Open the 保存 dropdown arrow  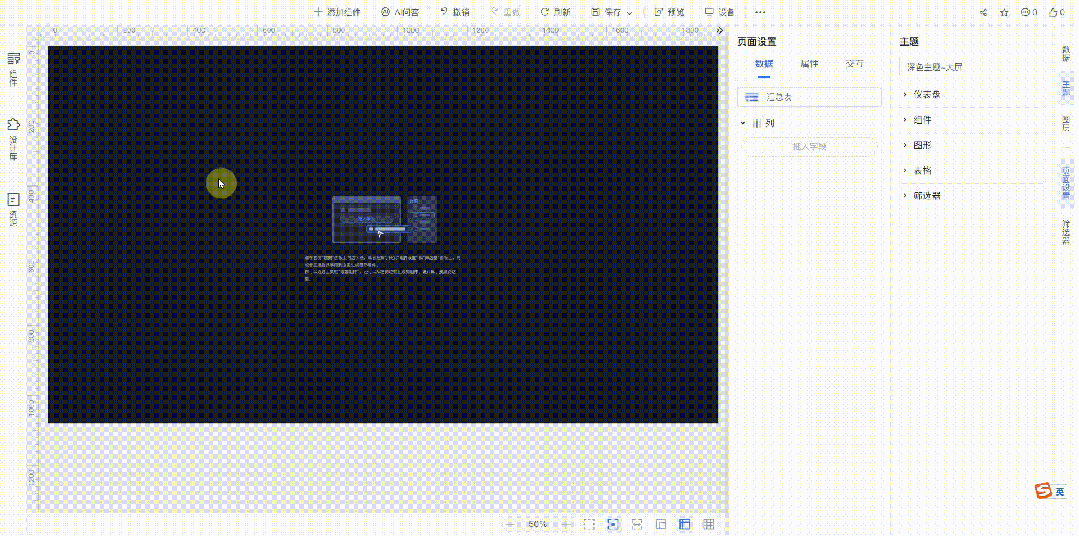(630, 13)
